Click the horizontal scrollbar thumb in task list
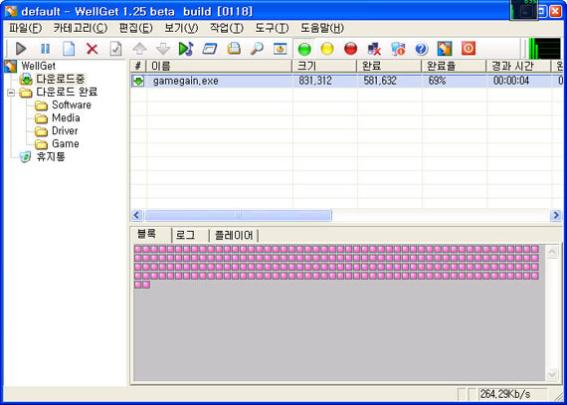The image size is (567, 405). pyautogui.click(x=238, y=216)
